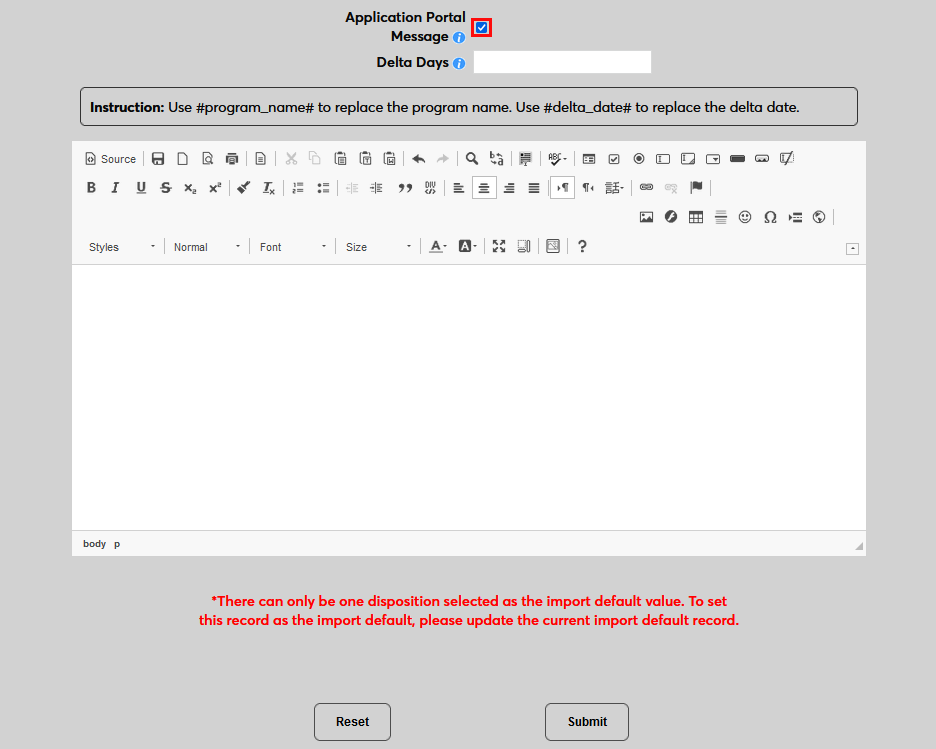The image size is (936, 749).
Task: Insert a numbered list
Action: 298,187
